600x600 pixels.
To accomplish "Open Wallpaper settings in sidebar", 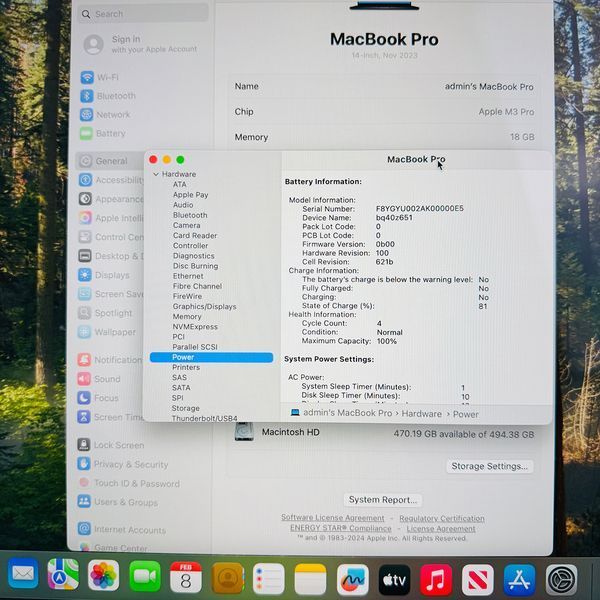I will (106, 332).
